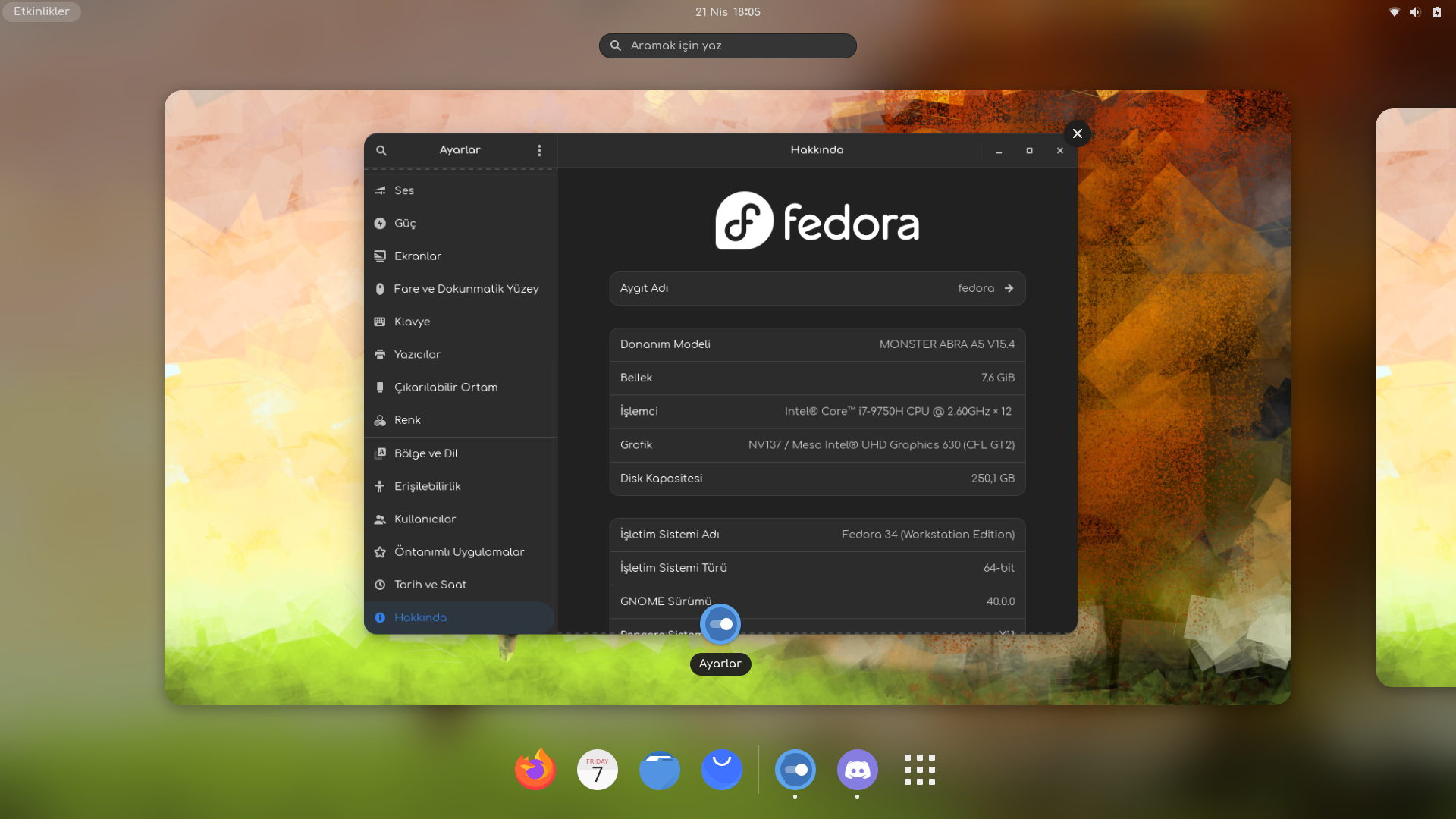The image size is (1456, 819).
Task: Show all applications grid
Action: pos(919,770)
